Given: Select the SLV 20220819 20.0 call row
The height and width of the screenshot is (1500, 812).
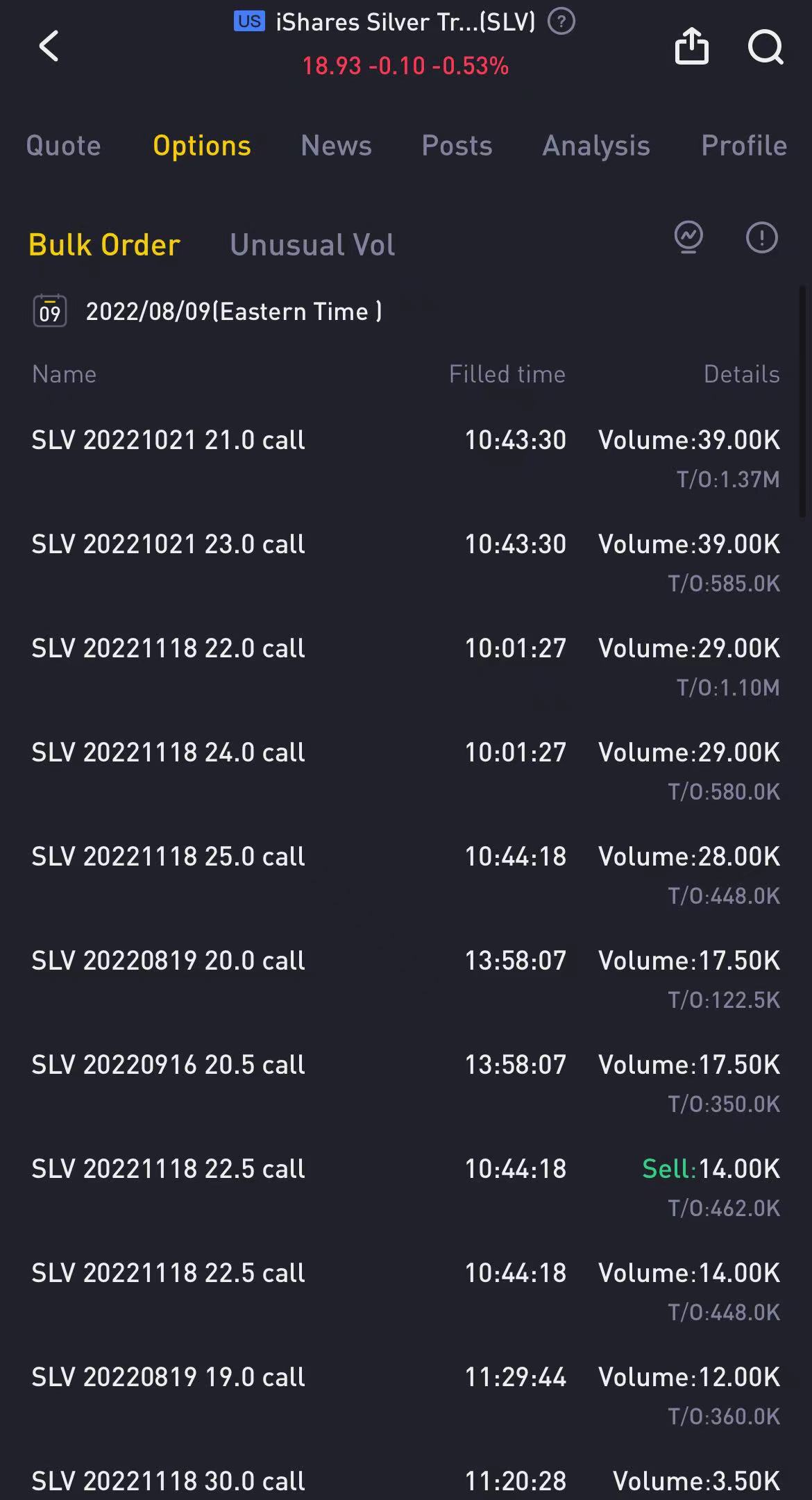Looking at the screenshot, I should pyautogui.click(x=406, y=979).
